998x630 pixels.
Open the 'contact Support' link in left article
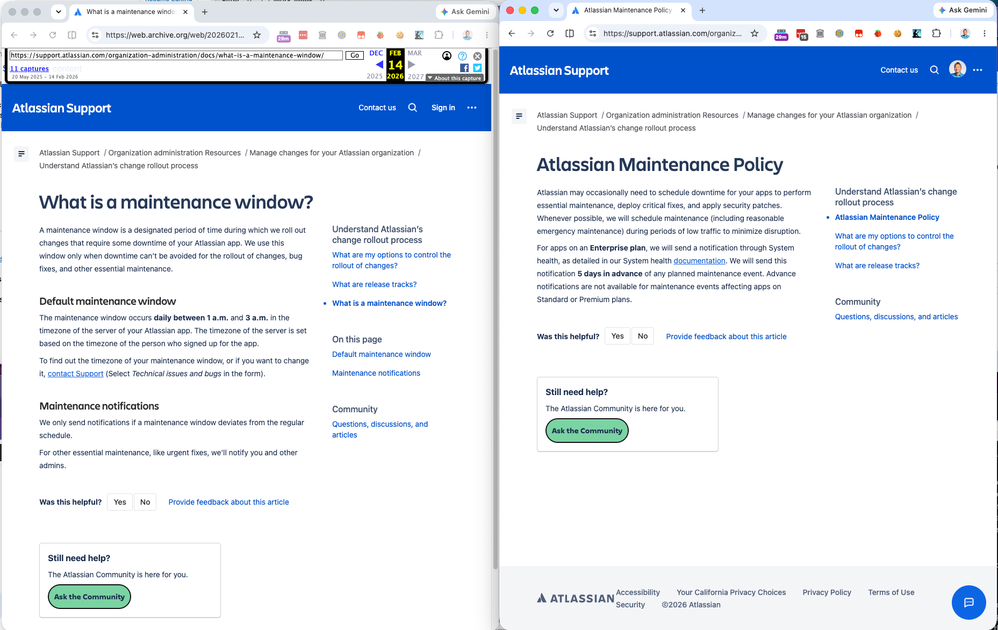click(x=75, y=374)
